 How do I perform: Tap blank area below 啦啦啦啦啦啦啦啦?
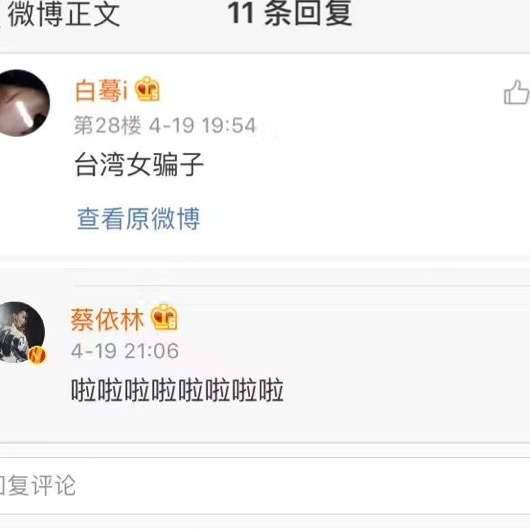tap(265, 423)
